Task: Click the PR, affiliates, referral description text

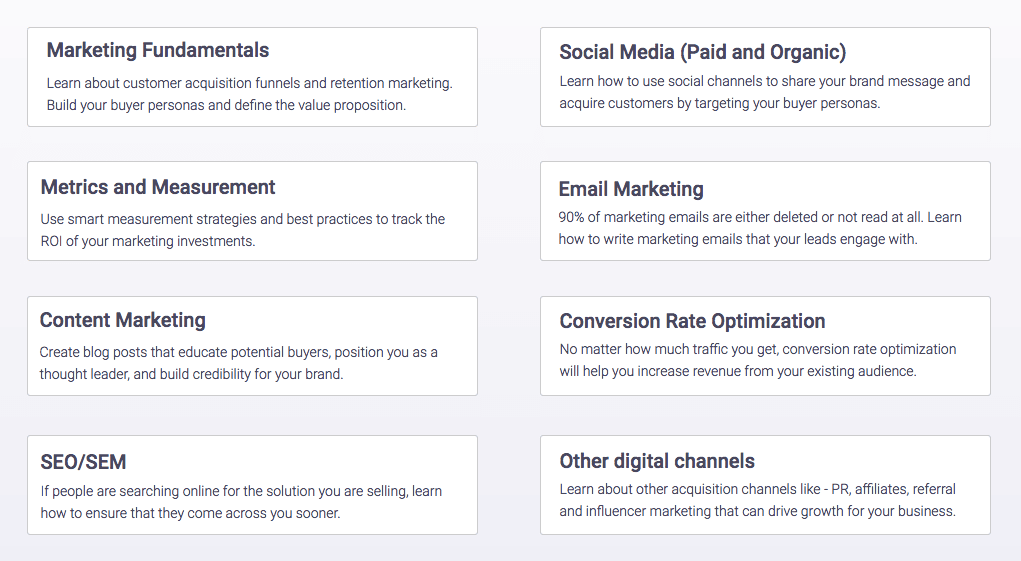Action: [757, 500]
